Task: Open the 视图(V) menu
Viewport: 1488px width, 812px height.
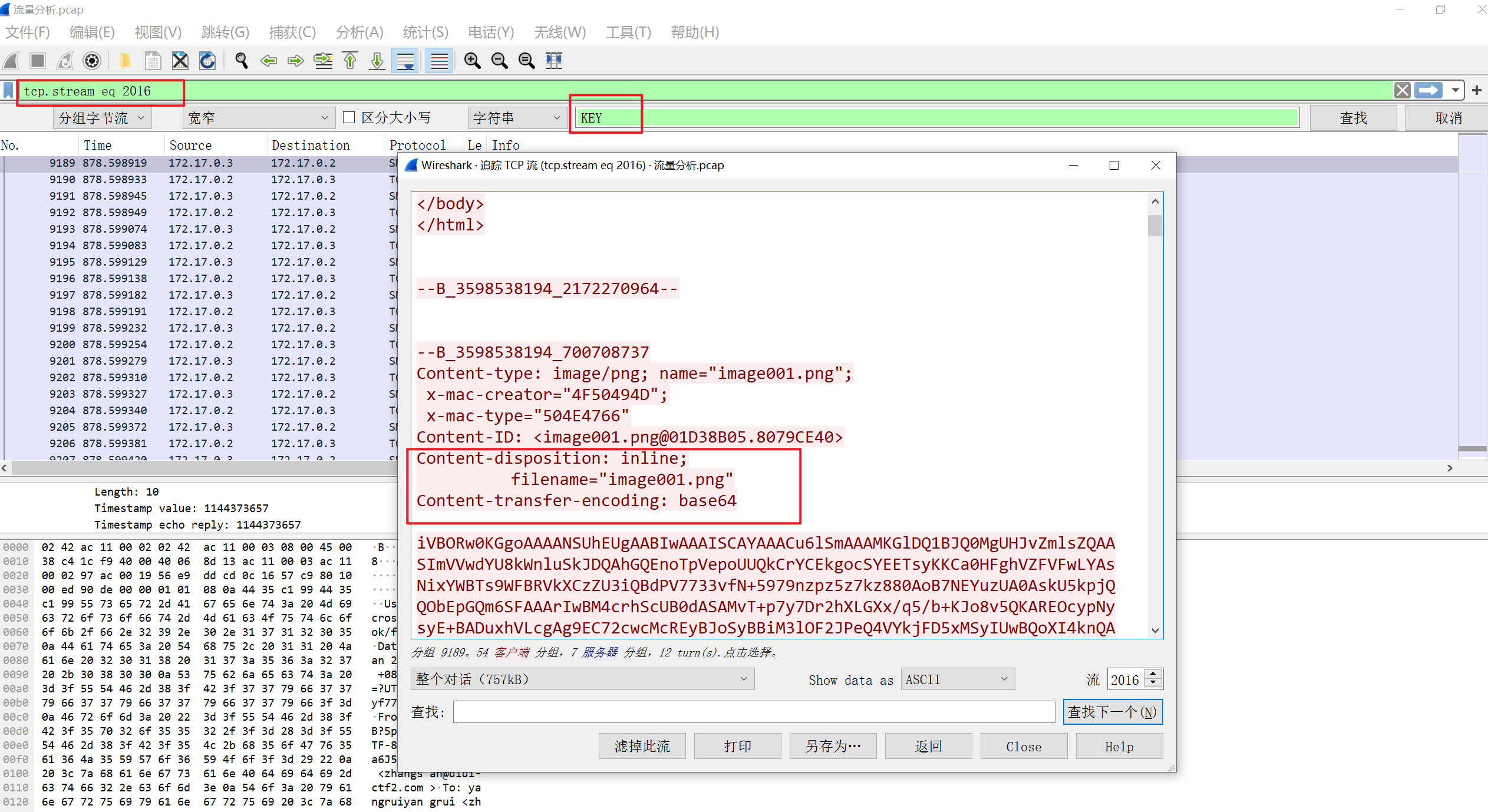Action: tap(158, 32)
